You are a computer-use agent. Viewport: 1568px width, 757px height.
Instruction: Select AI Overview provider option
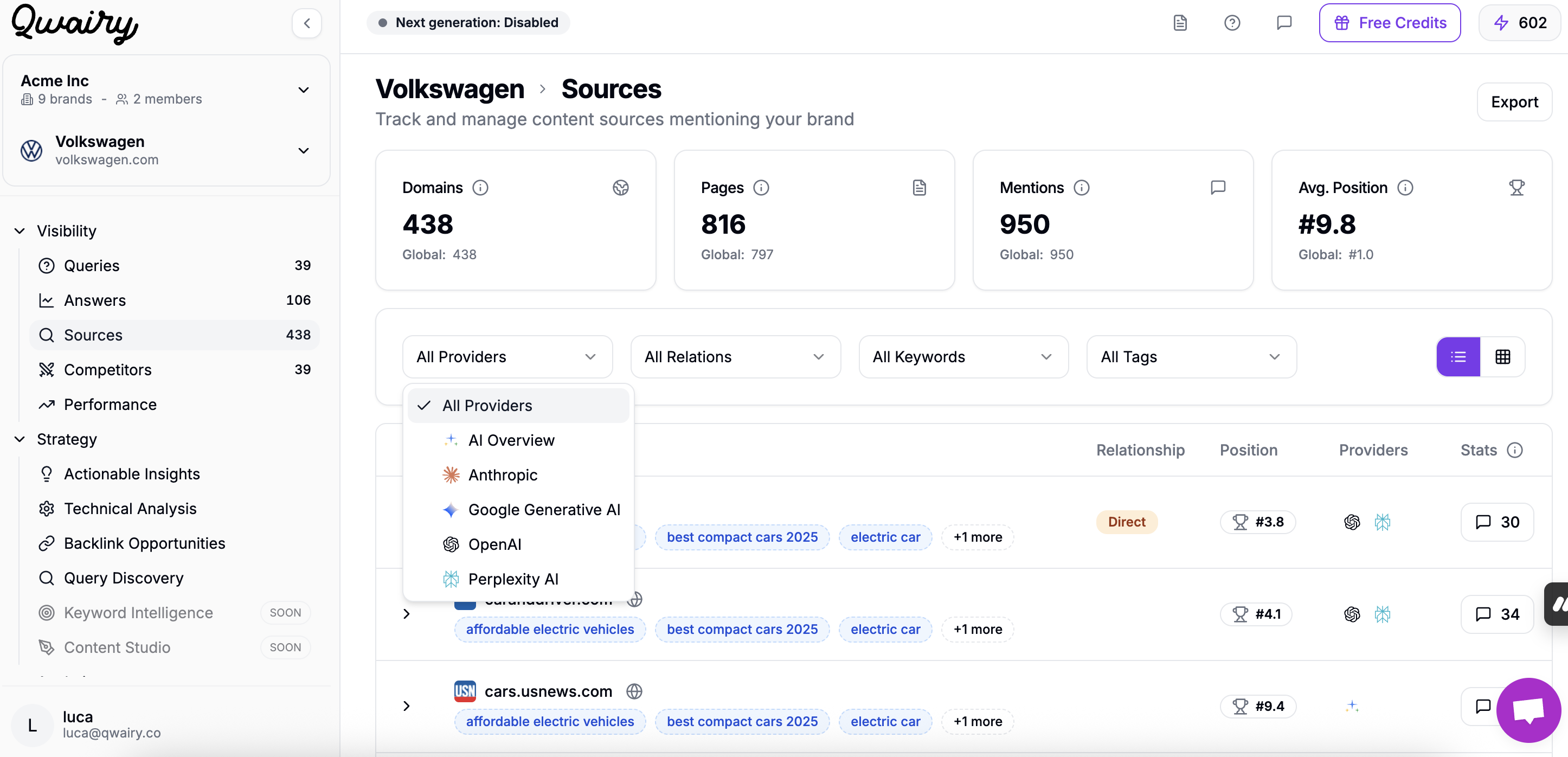[518, 440]
